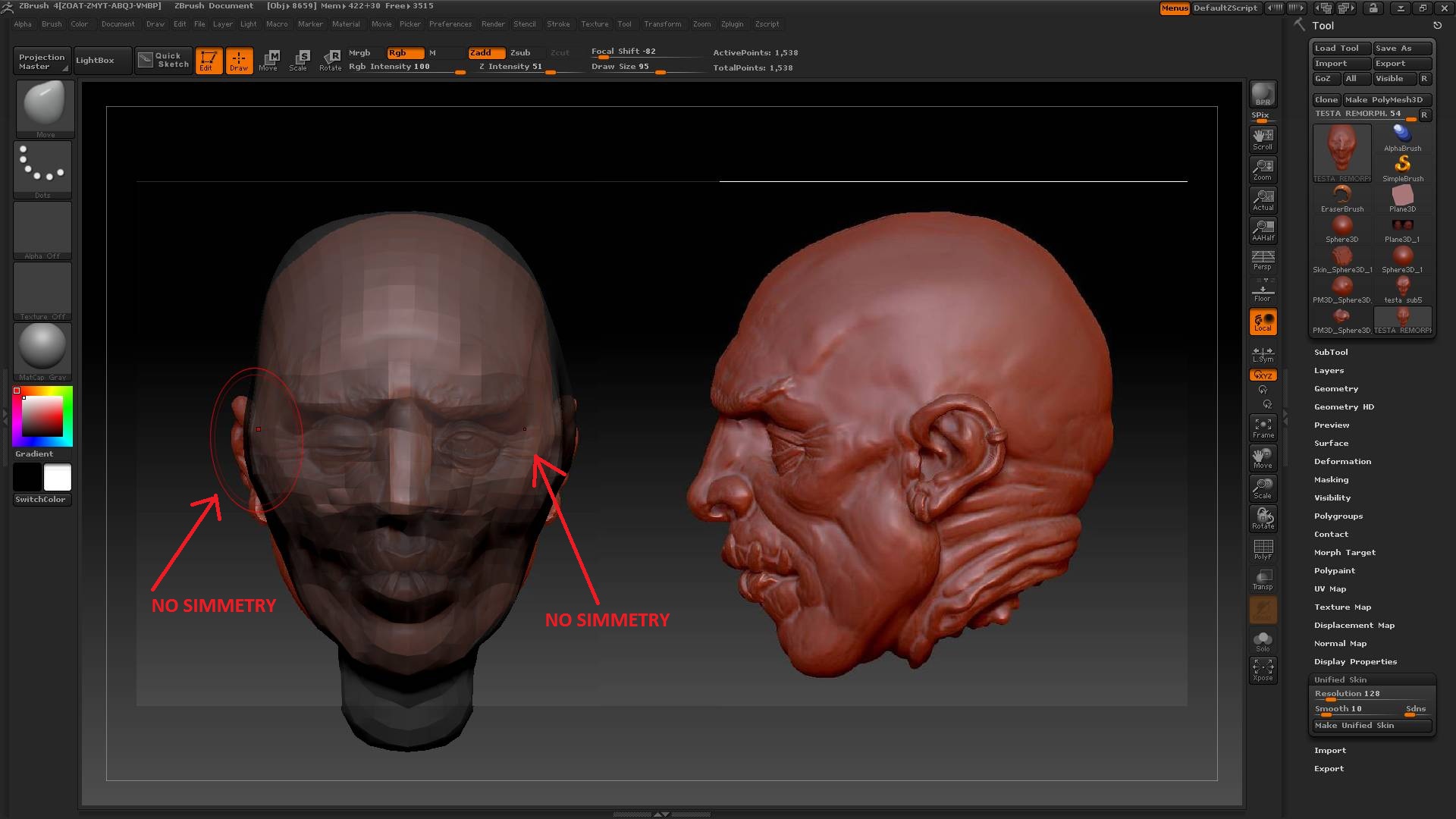Toggle Persp perspective view
This screenshot has height=819, width=1456.
[1263, 260]
